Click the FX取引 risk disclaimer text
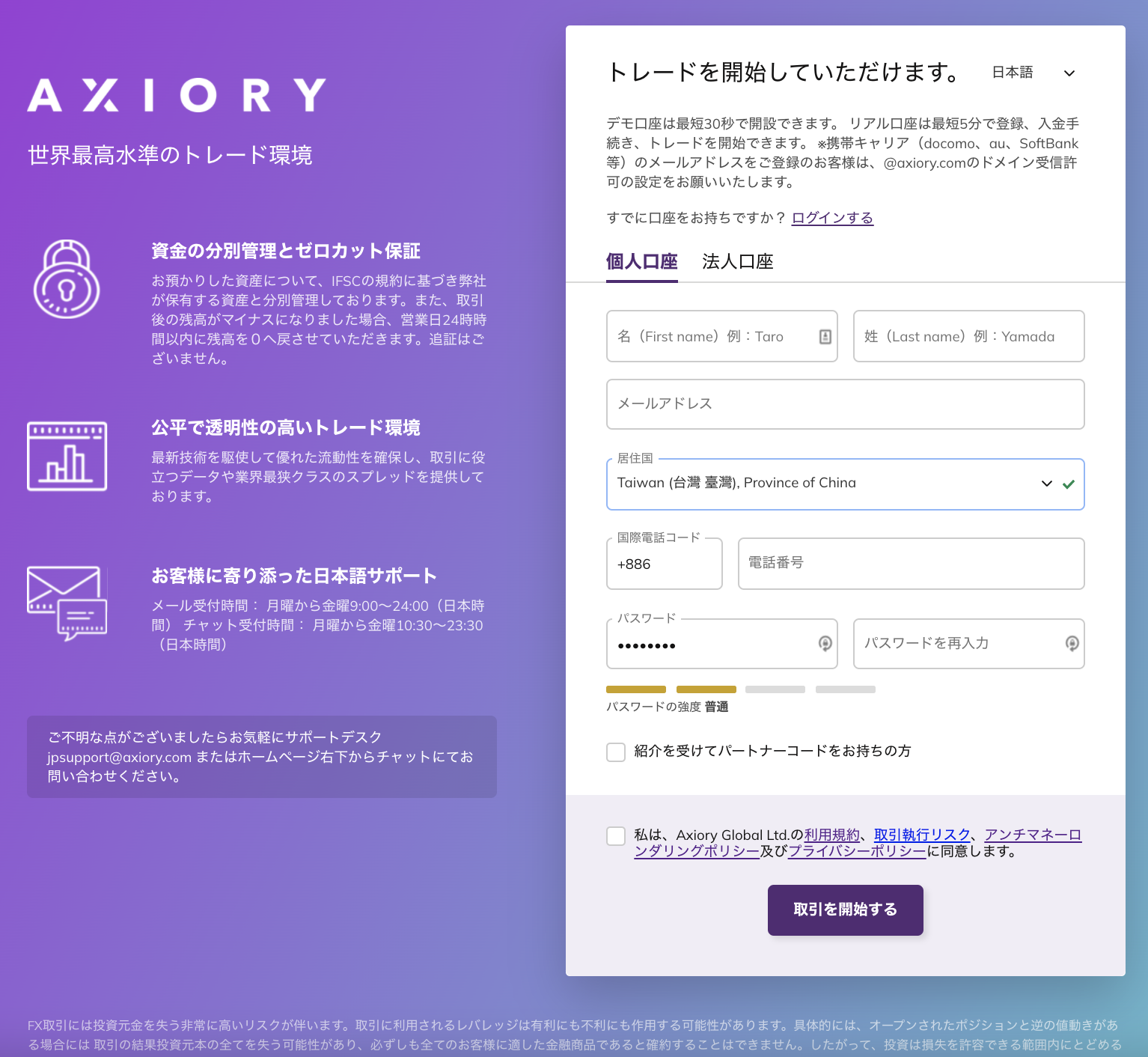Viewport: 1148px width, 1057px height. [x=574, y=1035]
